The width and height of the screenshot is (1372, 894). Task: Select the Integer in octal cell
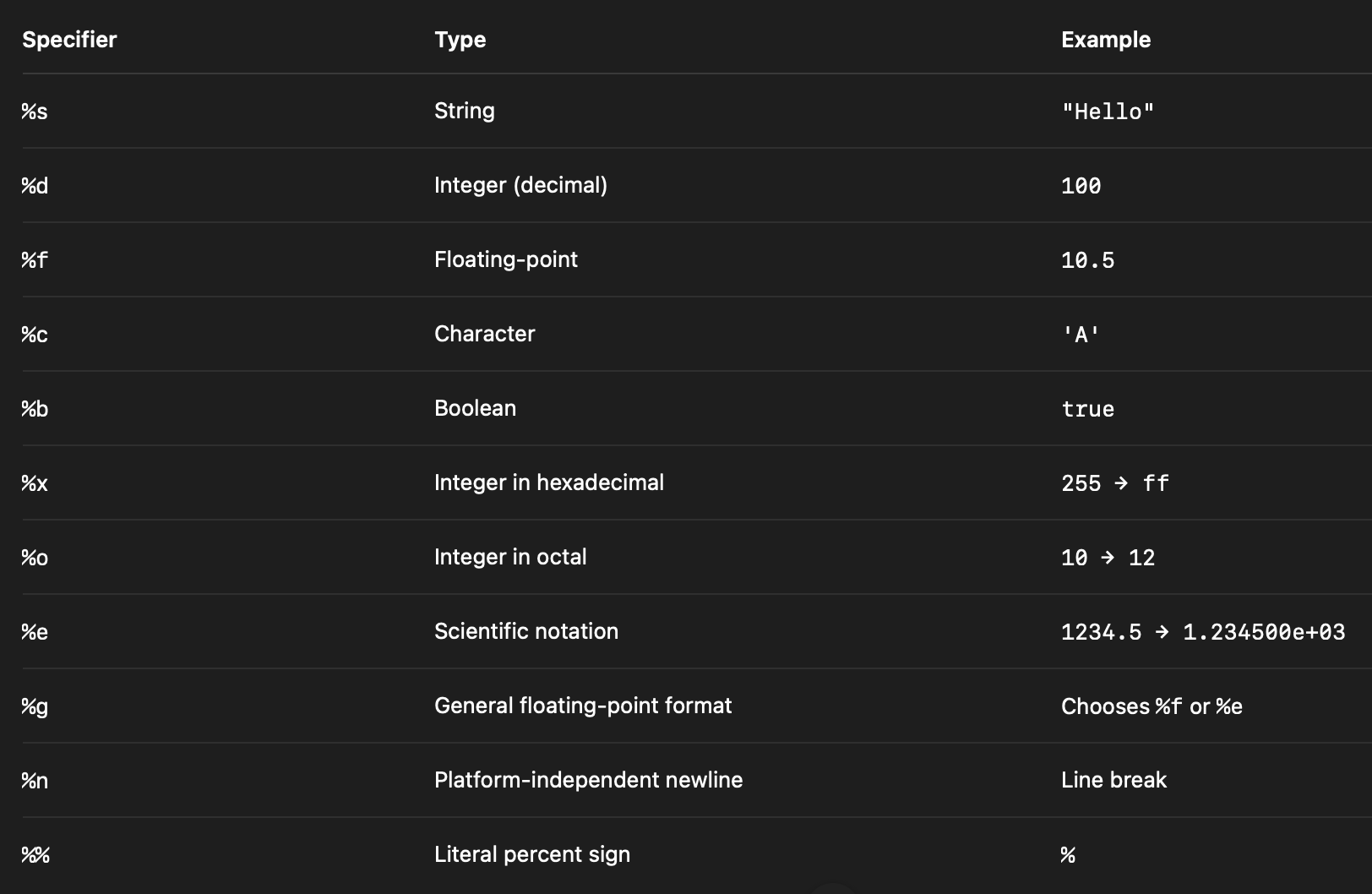point(510,557)
